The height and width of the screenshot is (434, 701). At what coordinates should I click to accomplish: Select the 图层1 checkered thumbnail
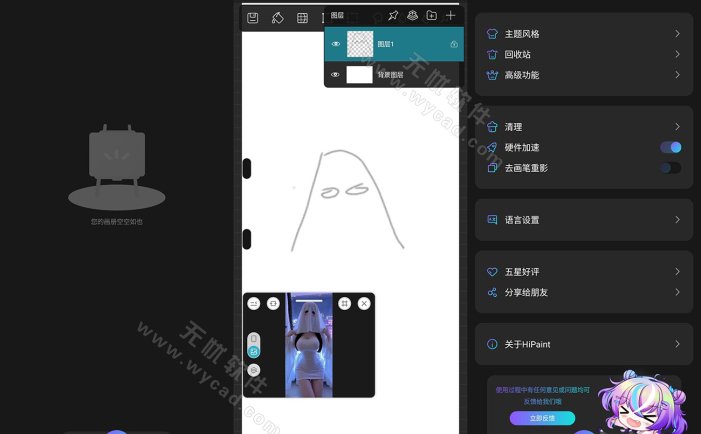pyautogui.click(x=360, y=44)
